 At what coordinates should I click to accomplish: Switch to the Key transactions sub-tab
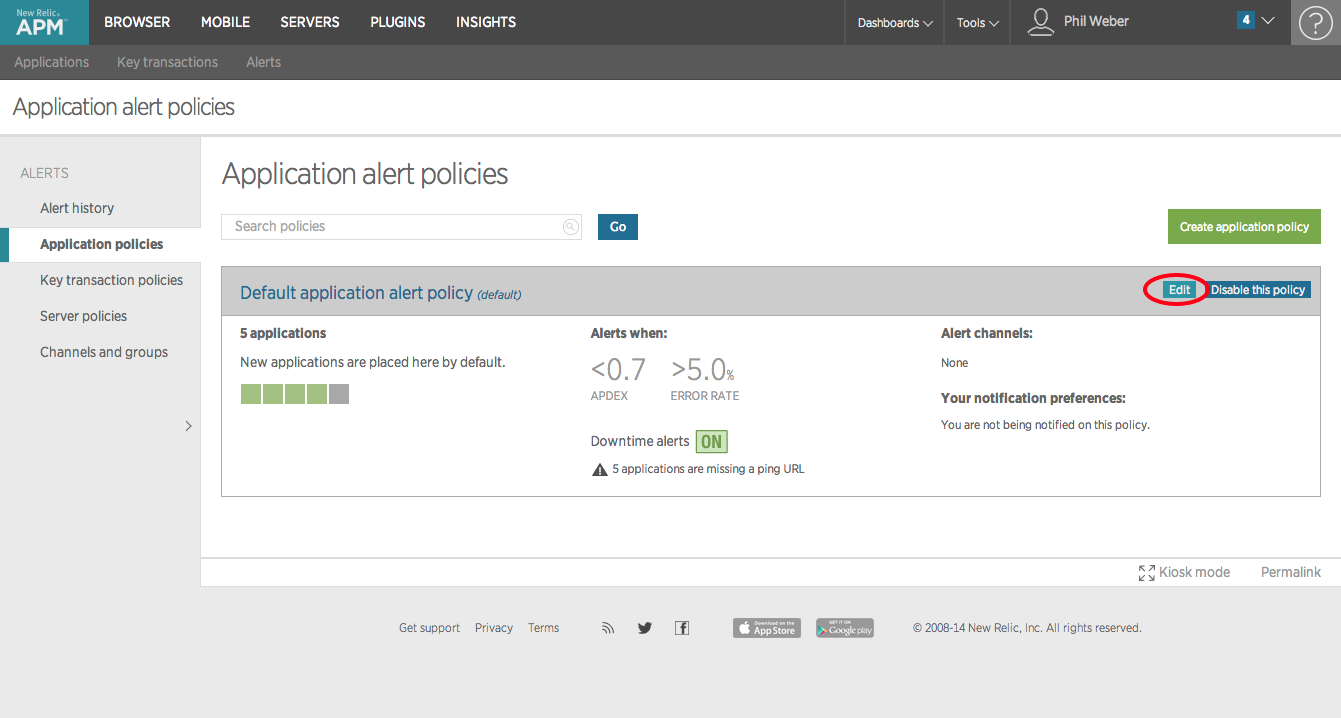pyautogui.click(x=167, y=62)
